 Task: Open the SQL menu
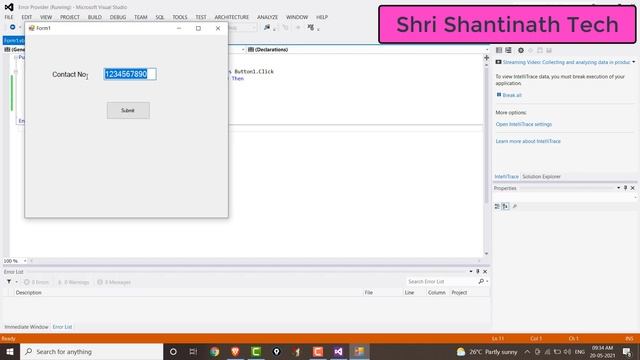(160, 17)
